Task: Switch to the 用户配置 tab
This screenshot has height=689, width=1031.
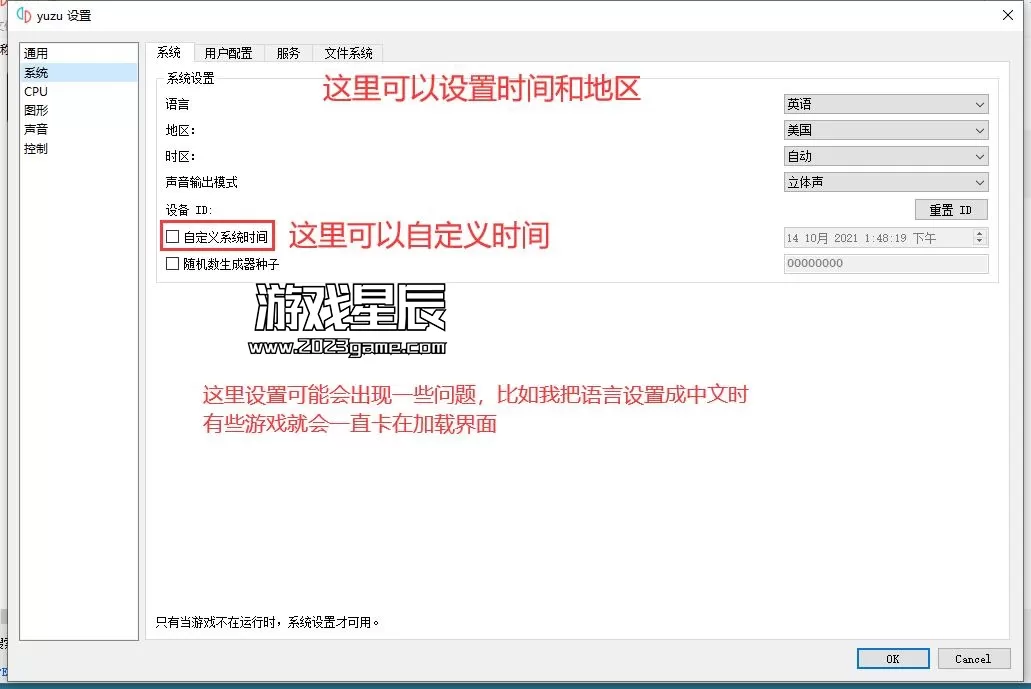Action: (x=228, y=53)
